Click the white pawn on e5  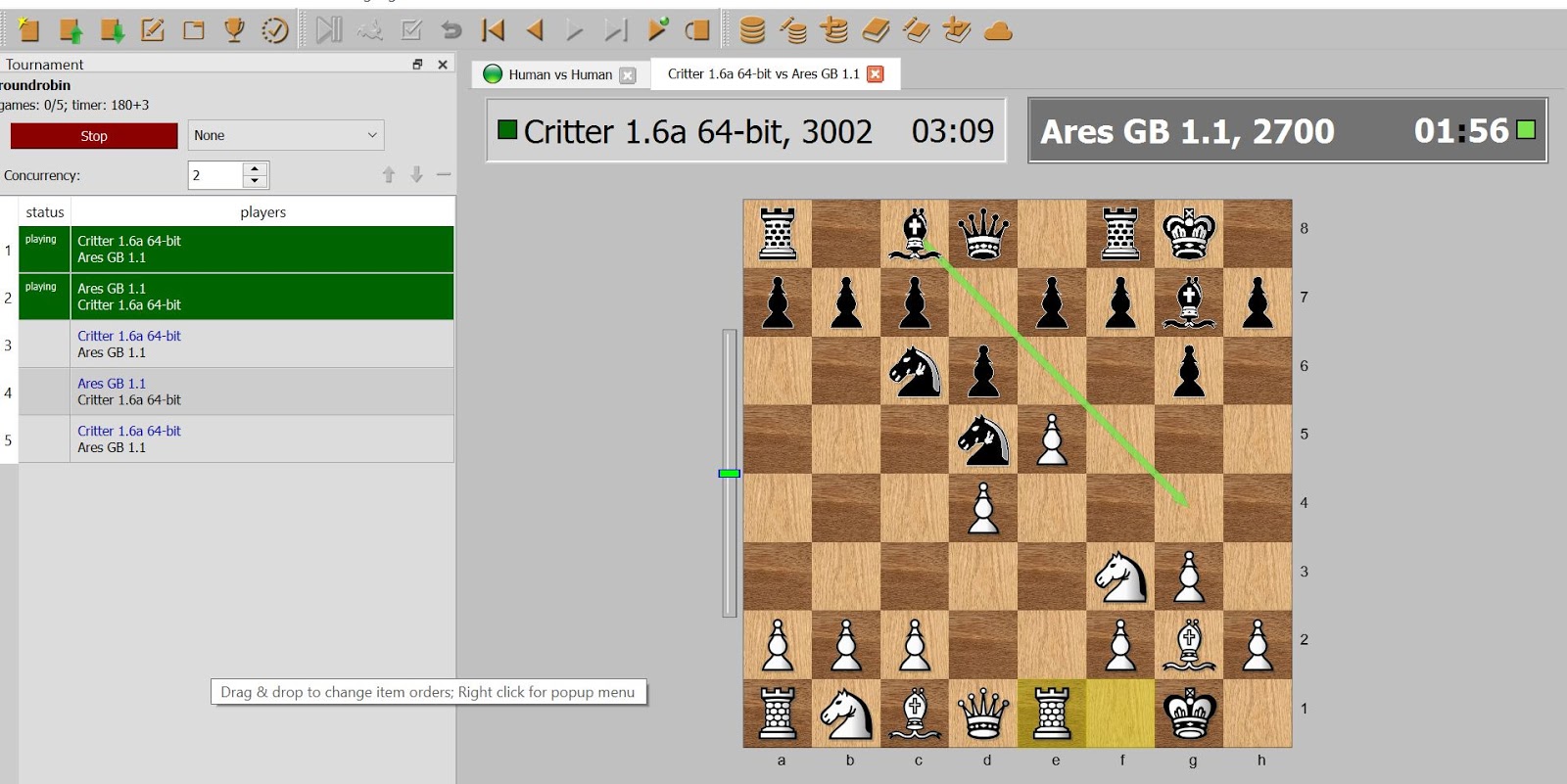coord(1052,439)
